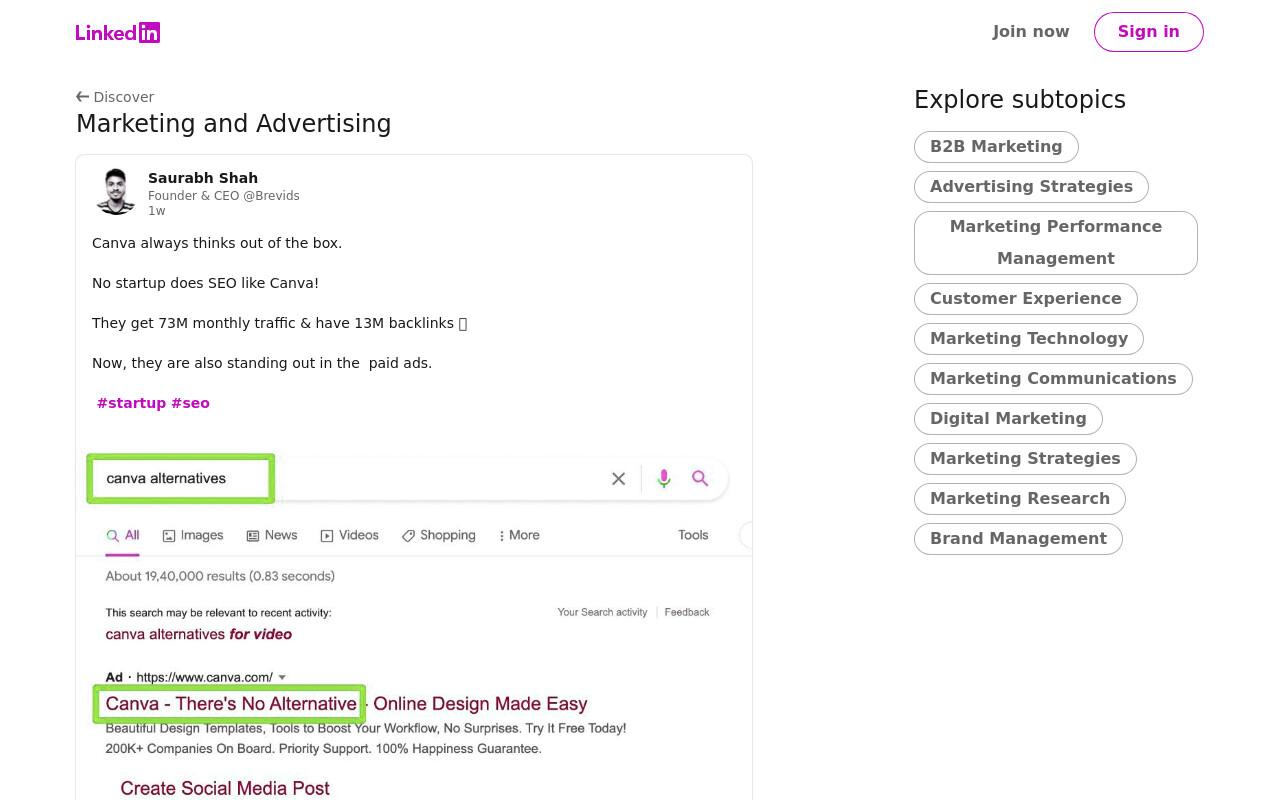
Task: Select Advertising Strategies subtopic
Action: pyautogui.click(x=1031, y=187)
